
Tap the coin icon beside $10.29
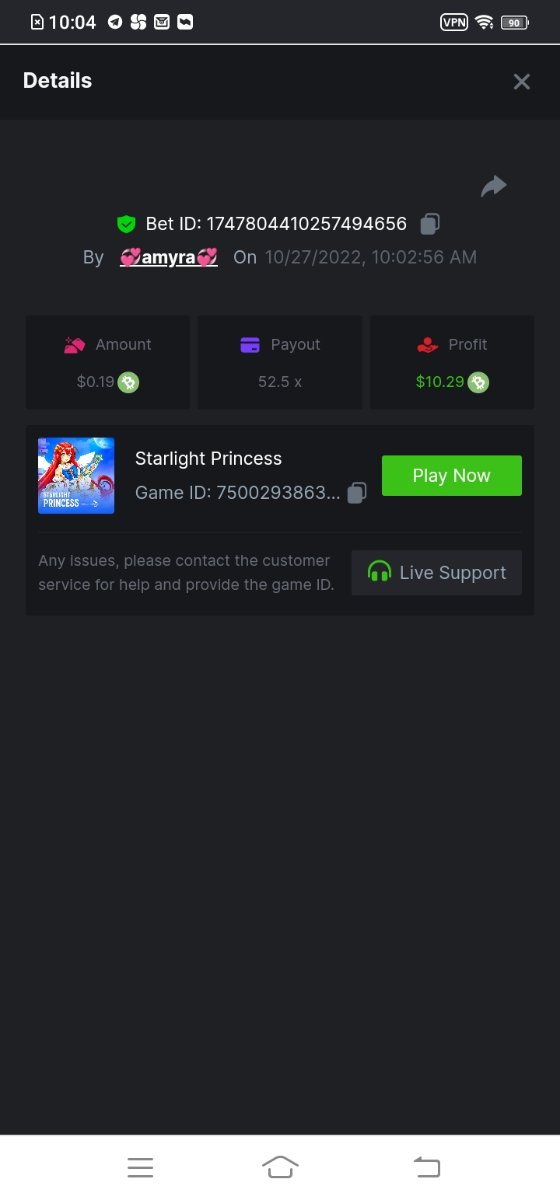pos(479,381)
